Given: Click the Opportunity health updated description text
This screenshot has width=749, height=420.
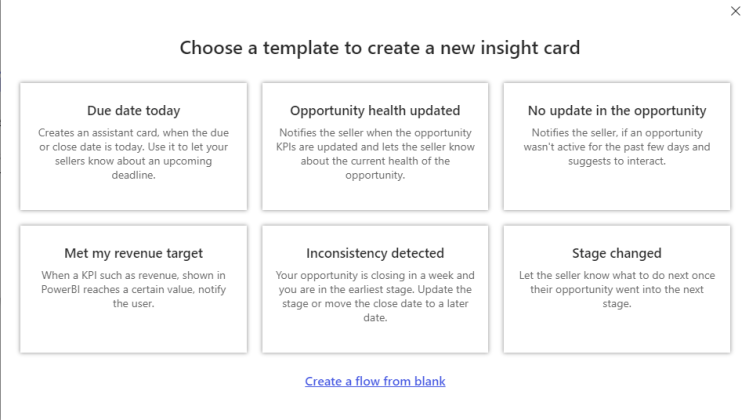Looking at the screenshot, I should (375, 154).
